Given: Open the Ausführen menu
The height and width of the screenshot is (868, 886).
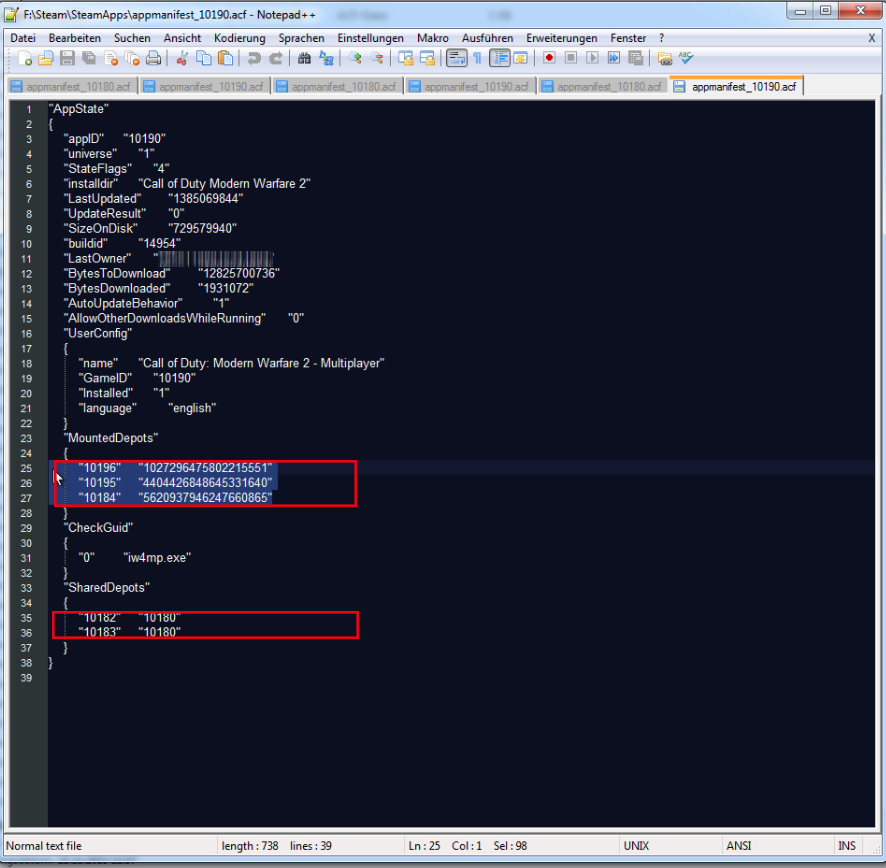Looking at the screenshot, I should [488, 38].
